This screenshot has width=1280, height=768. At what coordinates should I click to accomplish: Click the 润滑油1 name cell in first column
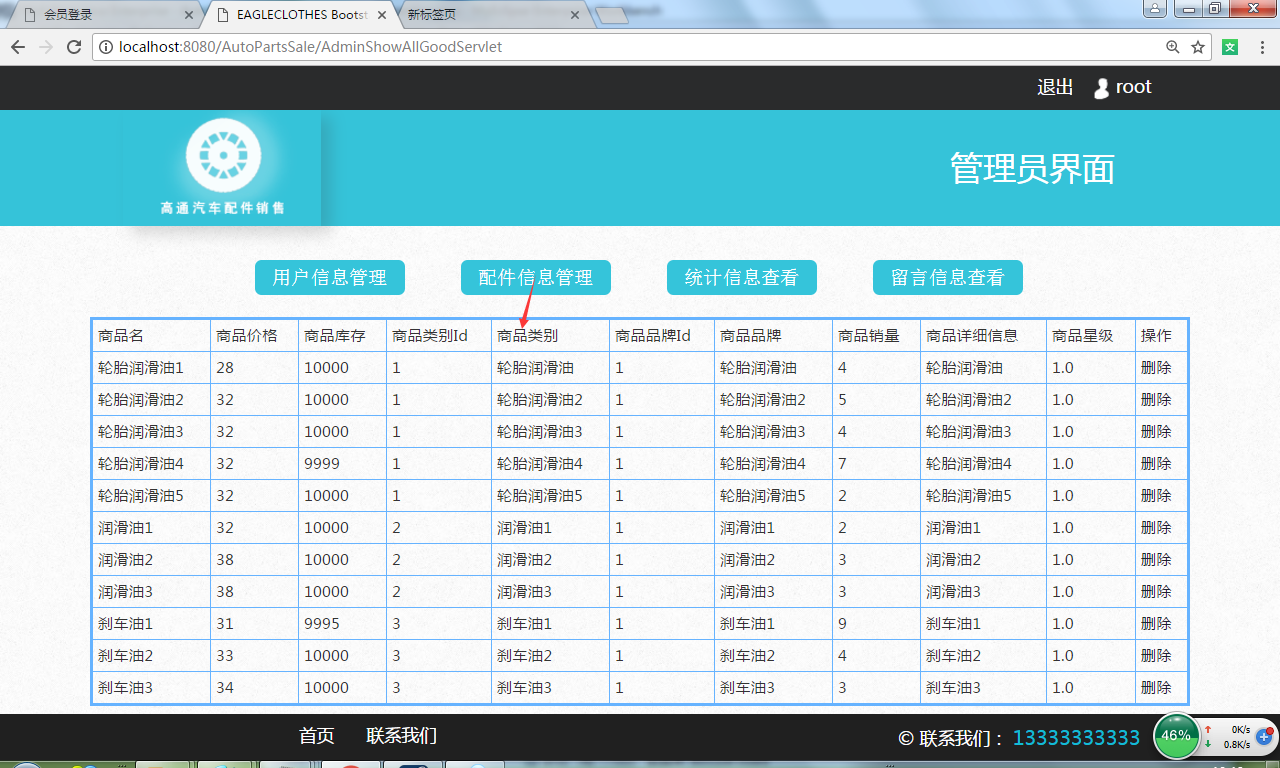(151, 528)
